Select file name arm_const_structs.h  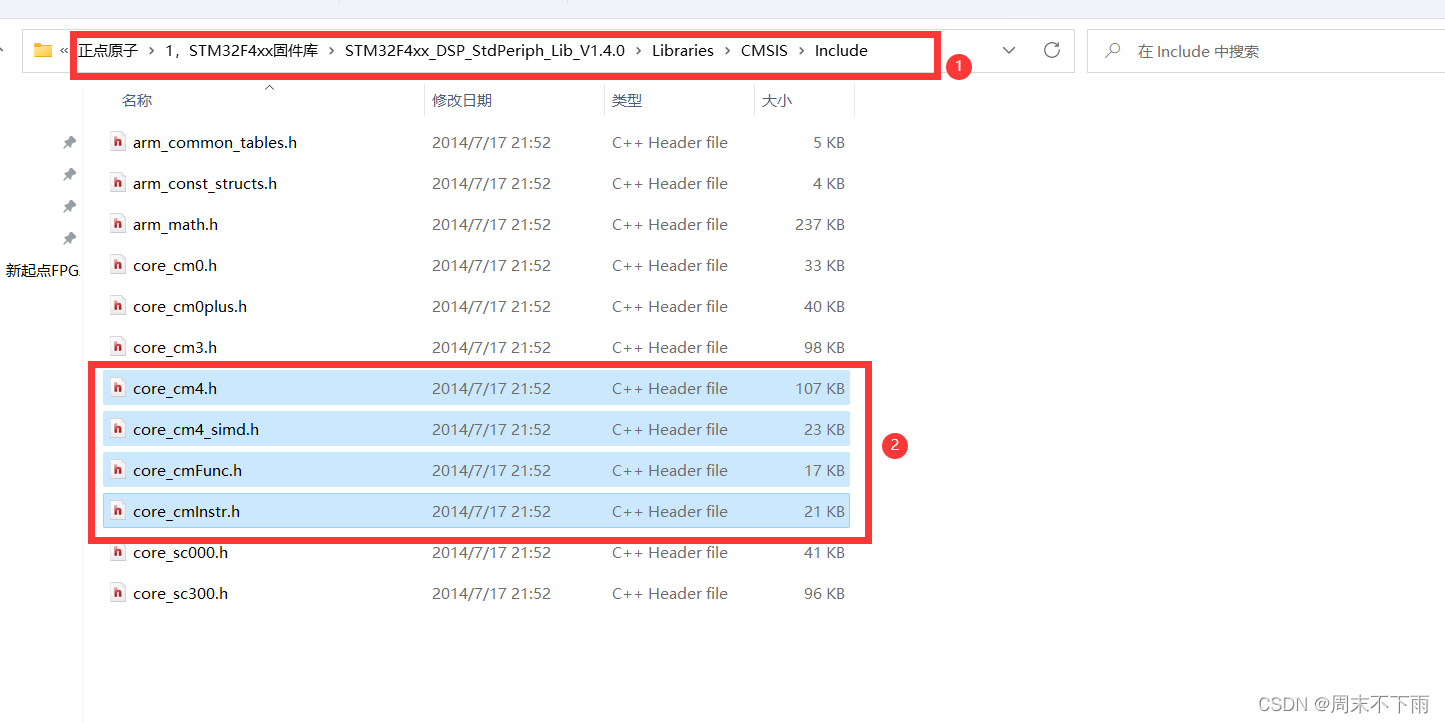(205, 184)
